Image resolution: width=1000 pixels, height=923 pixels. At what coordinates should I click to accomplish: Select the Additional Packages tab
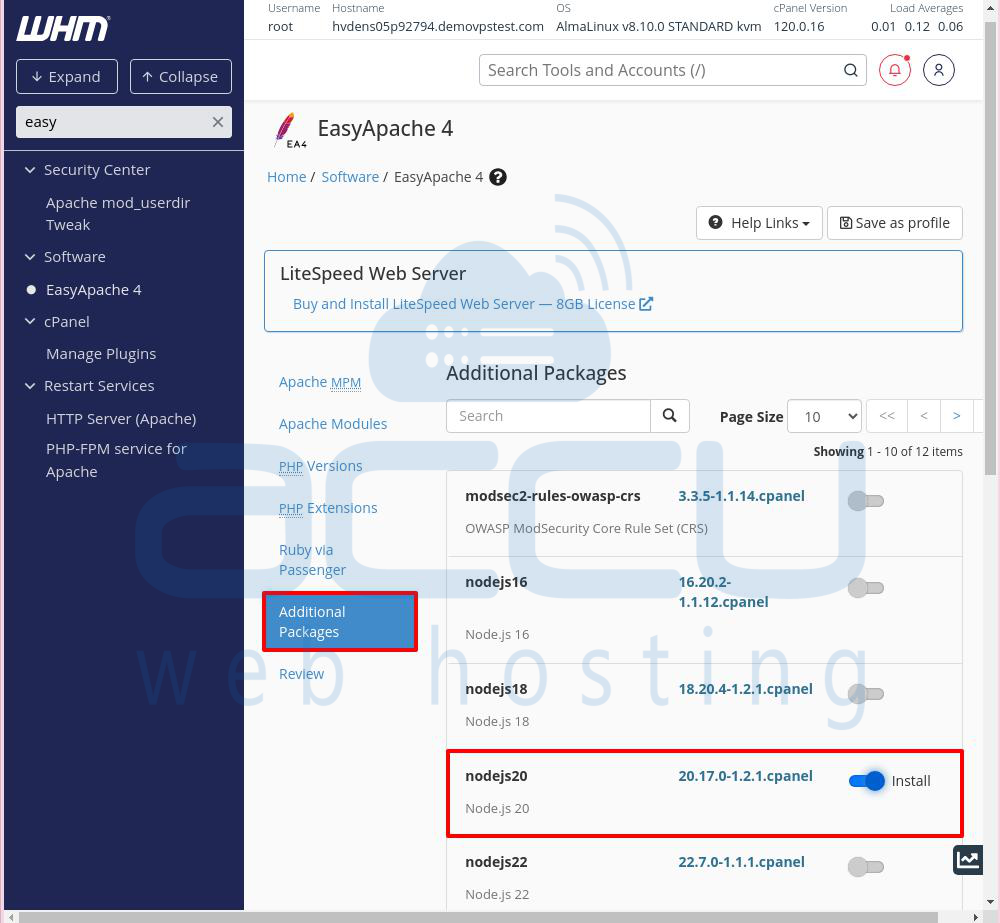click(x=340, y=622)
